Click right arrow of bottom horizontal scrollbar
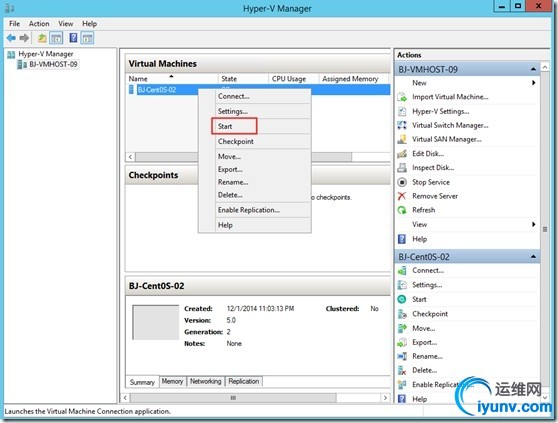This screenshot has width=558, height=423. [385, 397]
